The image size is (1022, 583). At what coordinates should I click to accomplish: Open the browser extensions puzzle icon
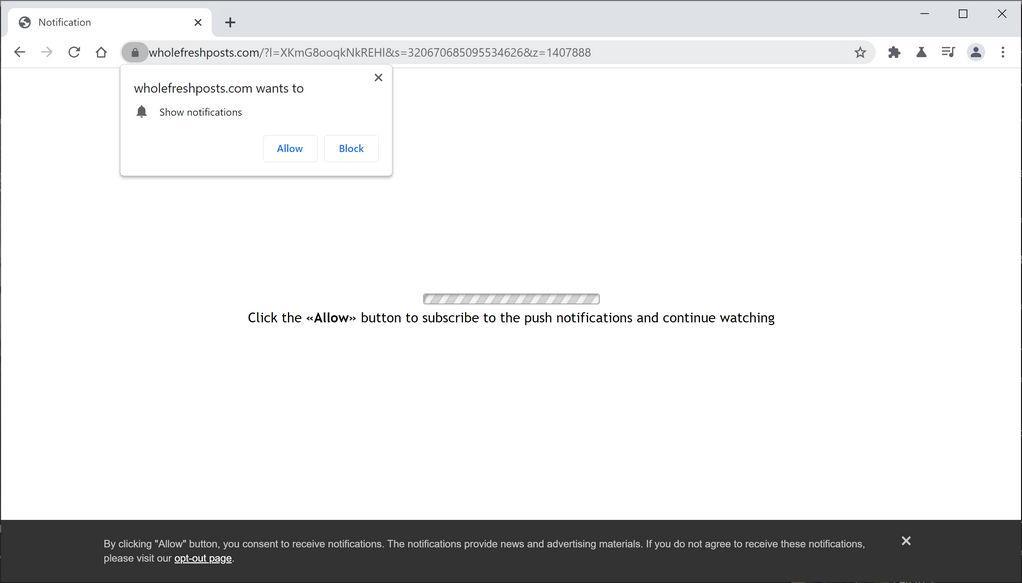coord(893,52)
